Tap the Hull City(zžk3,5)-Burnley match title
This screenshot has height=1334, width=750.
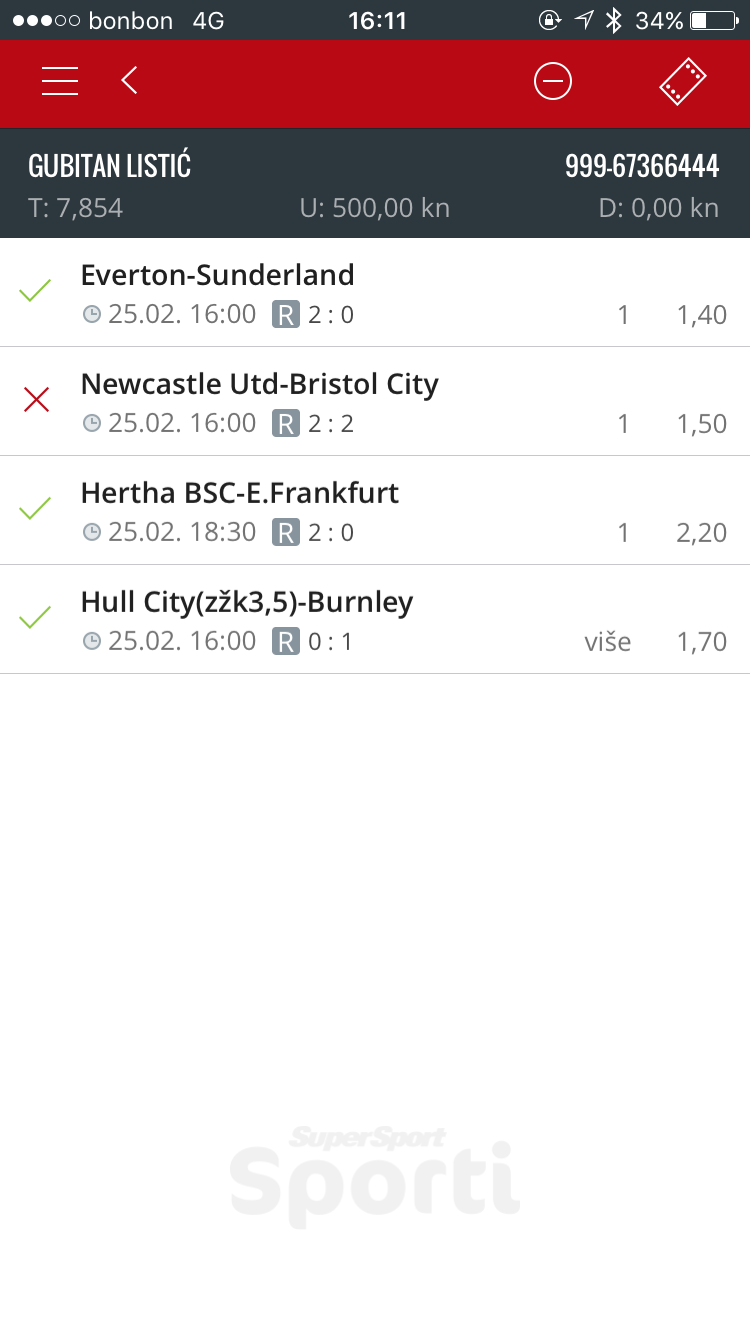point(247,602)
